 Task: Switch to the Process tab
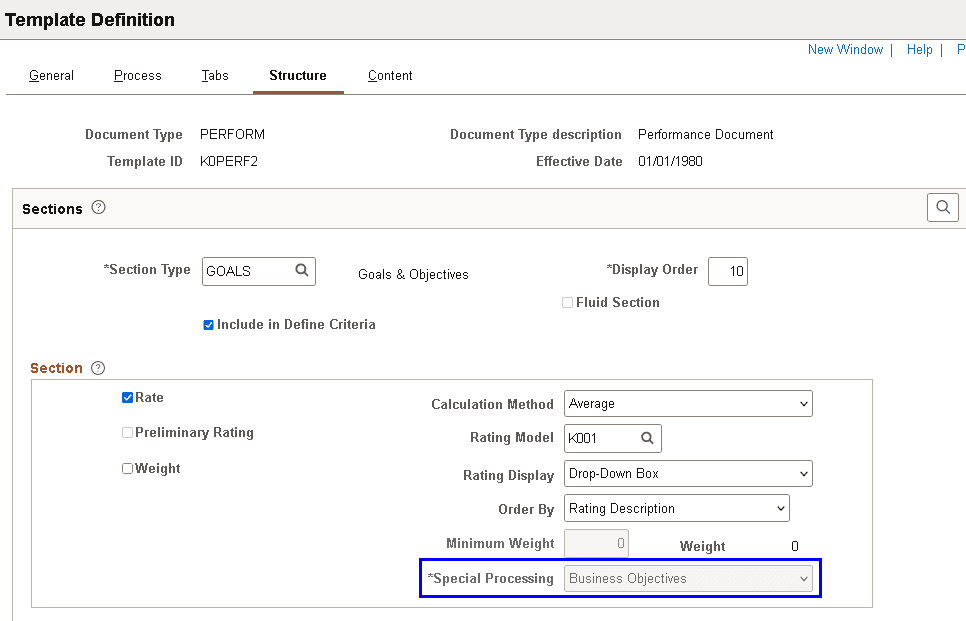point(137,75)
